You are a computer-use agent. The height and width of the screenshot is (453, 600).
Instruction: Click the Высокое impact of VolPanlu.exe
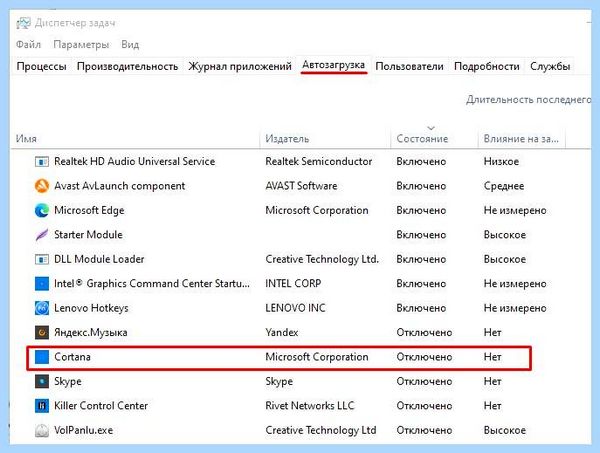click(504, 430)
